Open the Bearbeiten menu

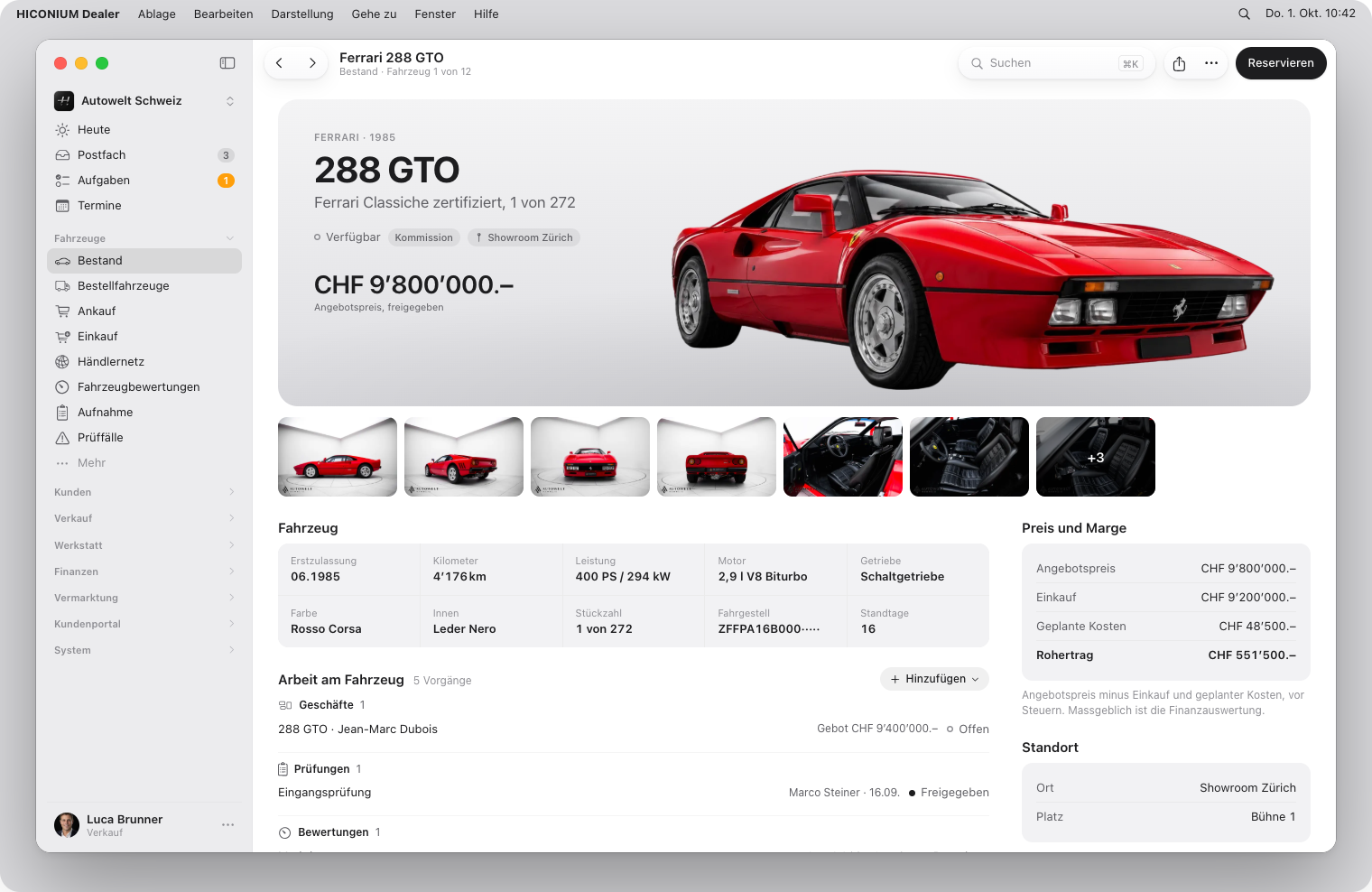pyautogui.click(x=223, y=14)
